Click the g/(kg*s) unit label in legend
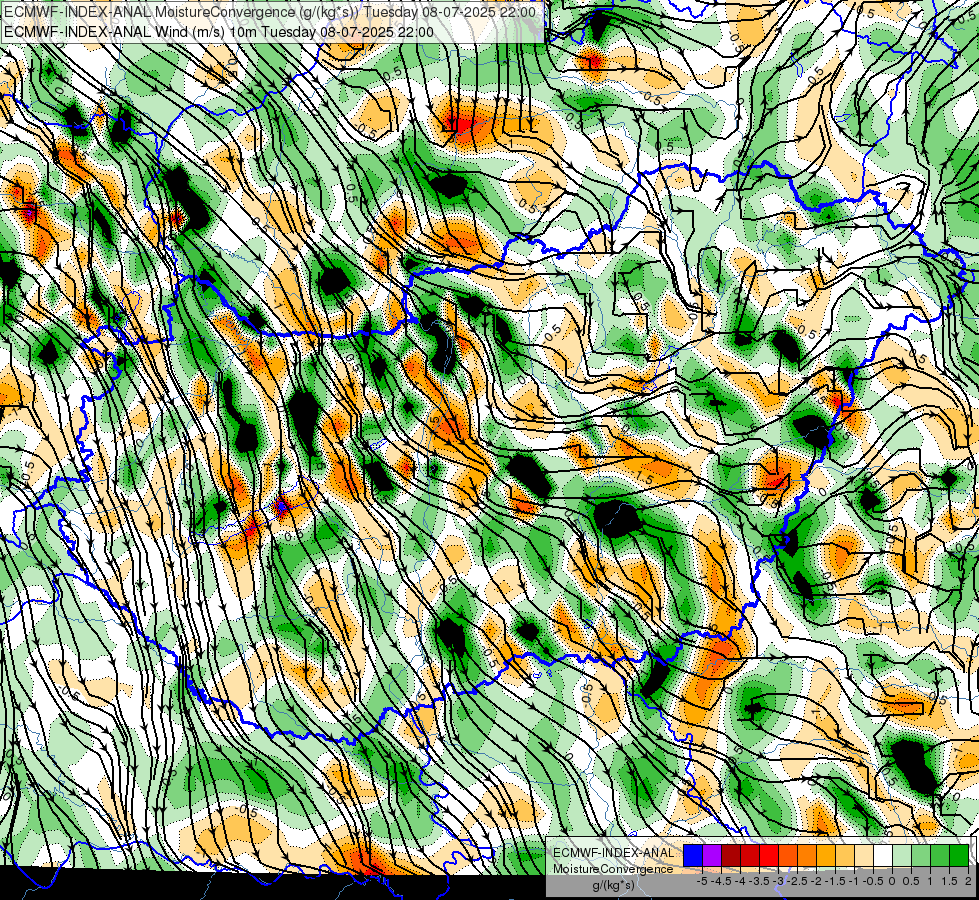 [613, 885]
